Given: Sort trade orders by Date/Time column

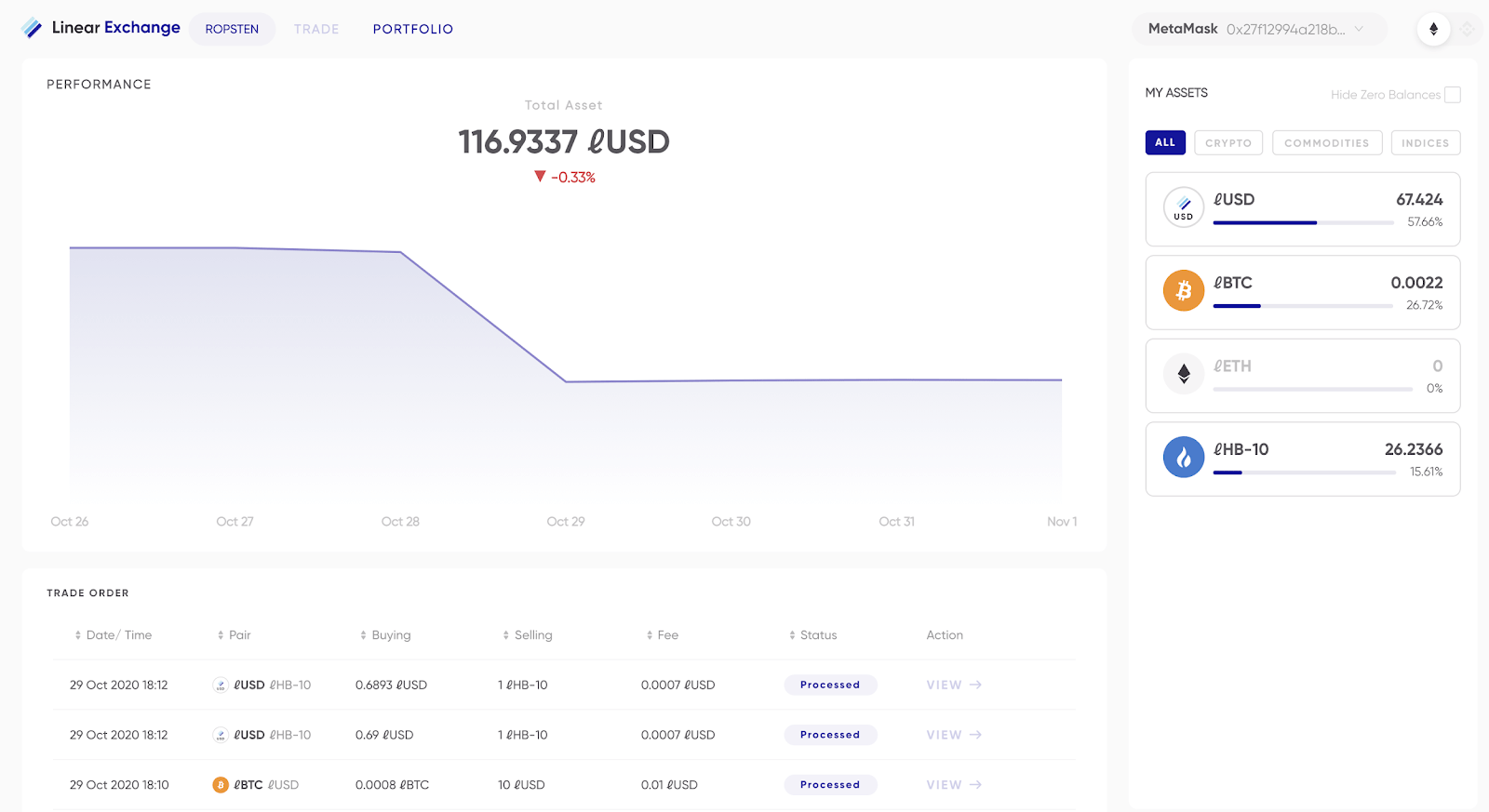Looking at the screenshot, I should (113, 635).
